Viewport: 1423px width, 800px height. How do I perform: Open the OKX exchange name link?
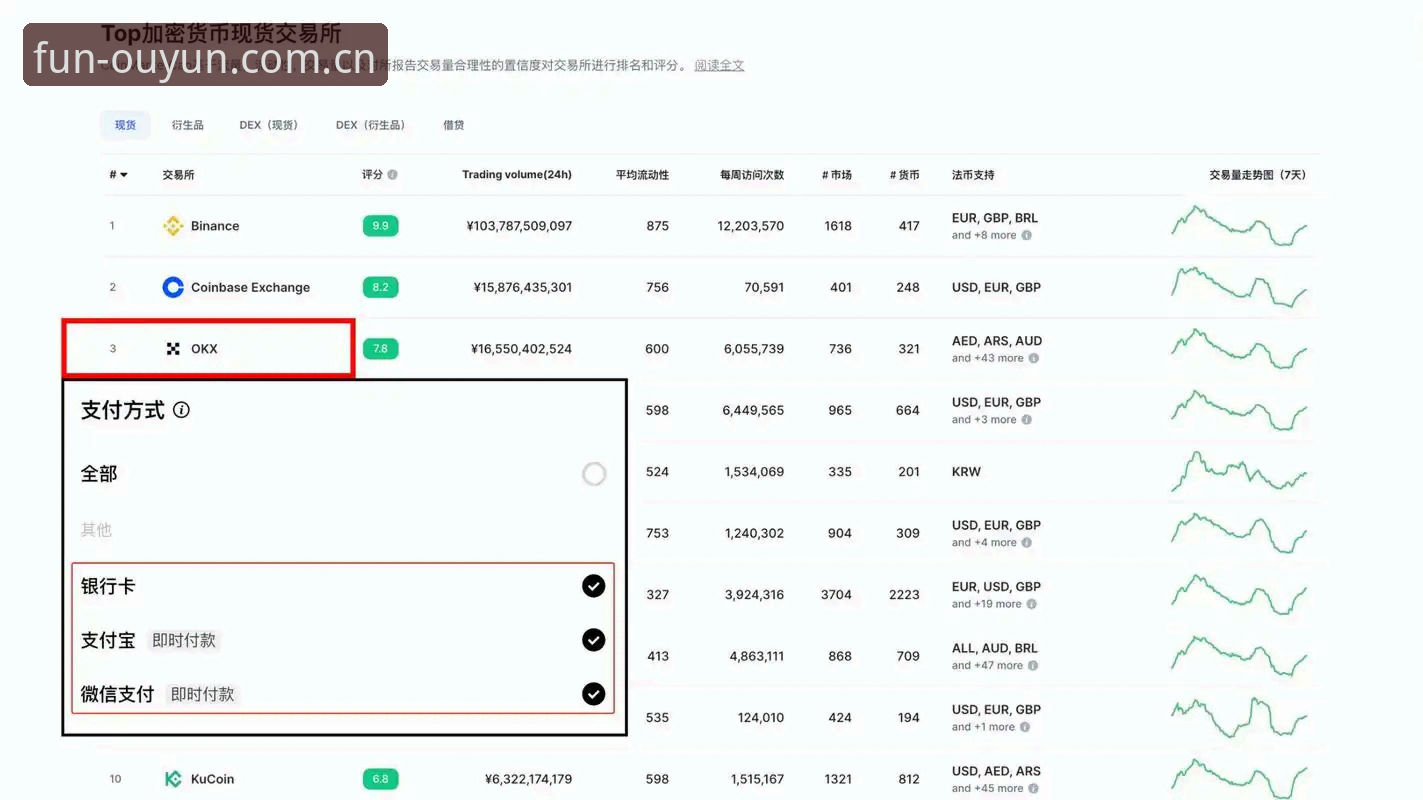[x=204, y=349]
